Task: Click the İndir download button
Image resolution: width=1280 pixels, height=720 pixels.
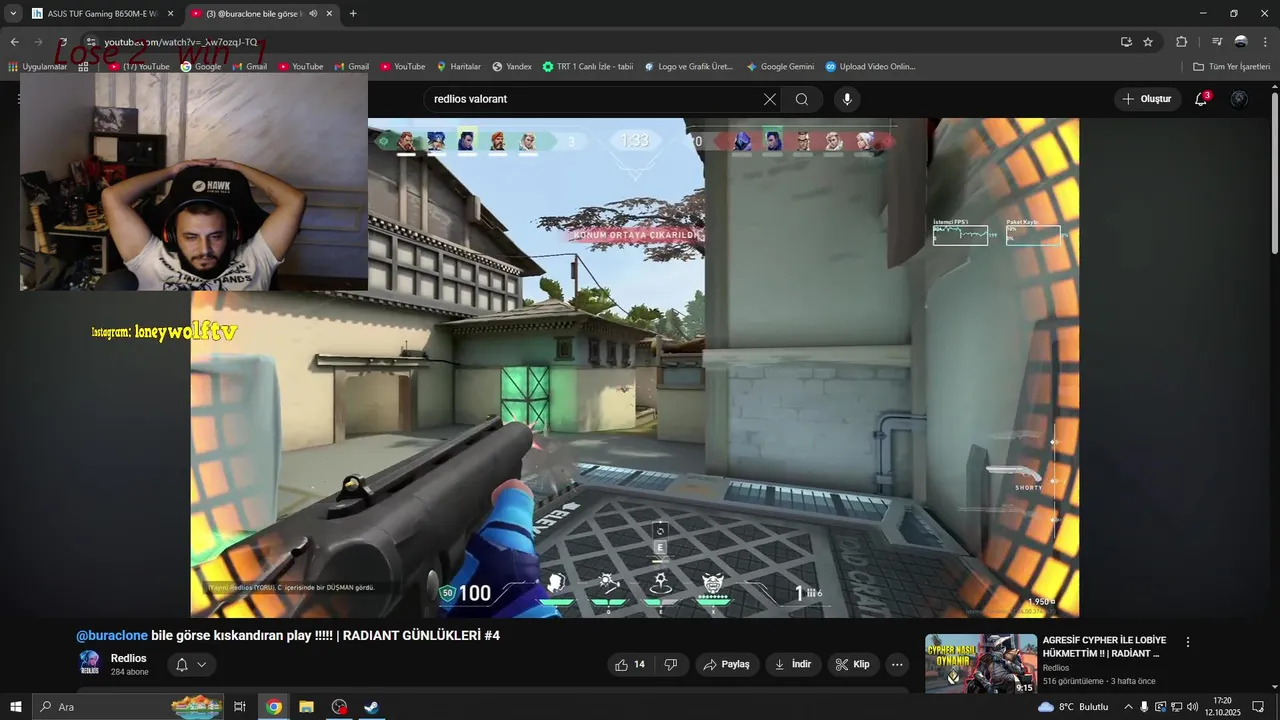Action: coord(793,664)
